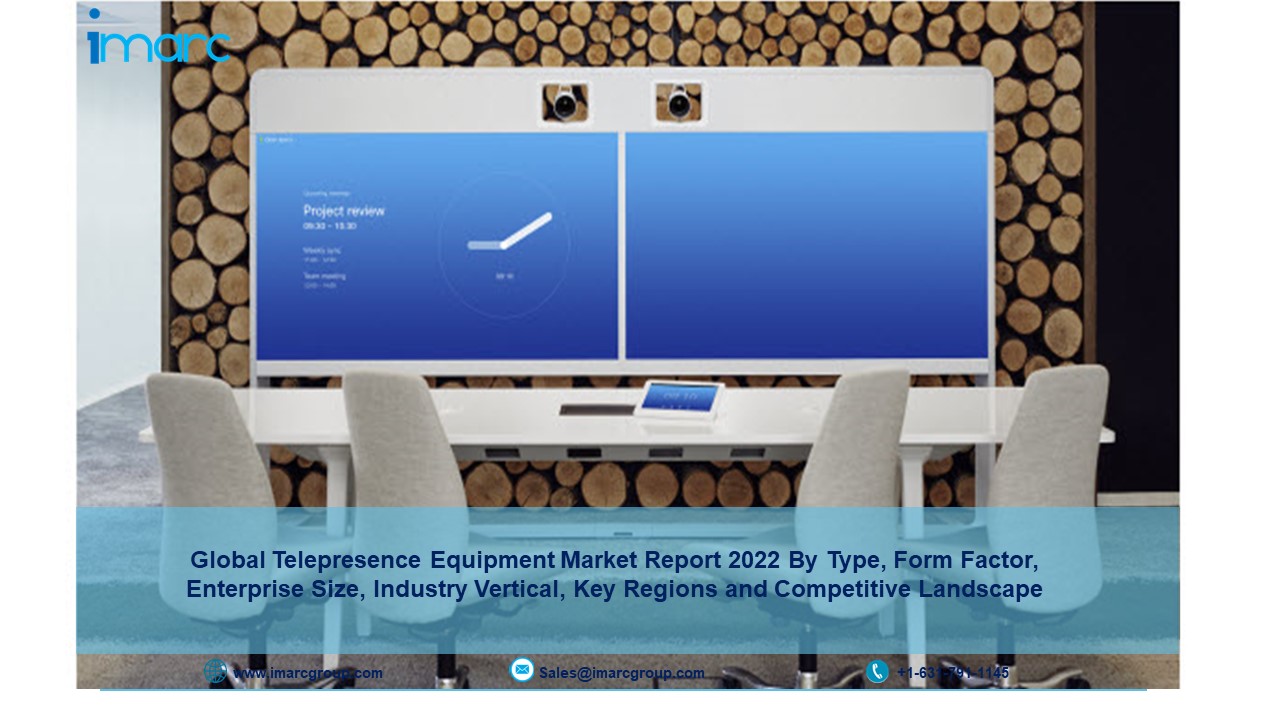Click the imarc logo
Viewport: 1280px width, 720px height.
(158, 37)
